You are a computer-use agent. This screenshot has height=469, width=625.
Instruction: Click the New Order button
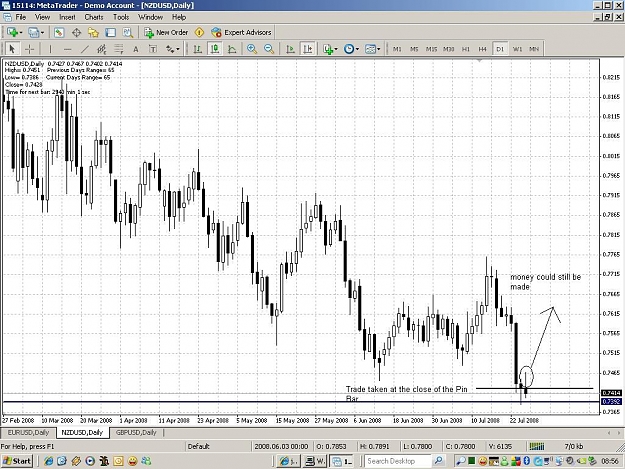click(x=166, y=32)
